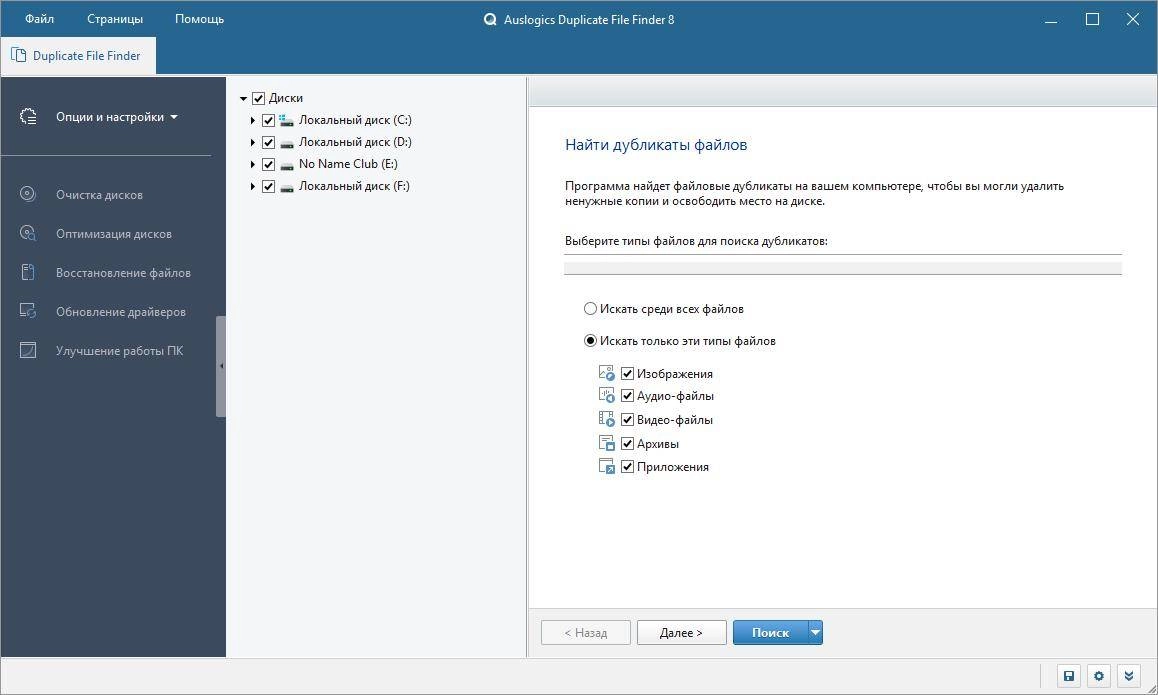The height and width of the screenshot is (695, 1158).
Task: Uncheck the Аудио-файлы checkbox
Action: [628, 396]
